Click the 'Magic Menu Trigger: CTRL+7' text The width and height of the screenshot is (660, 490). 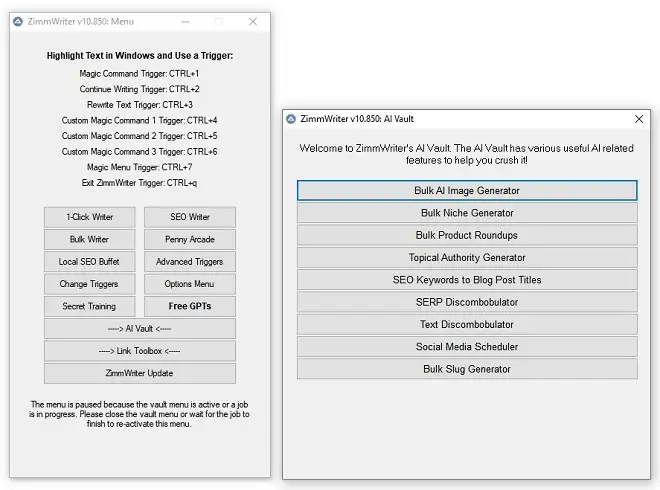tap(140, 167)
